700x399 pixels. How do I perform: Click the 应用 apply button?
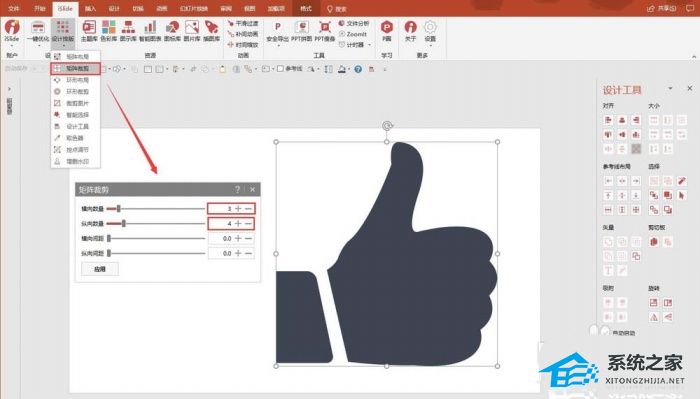pos(100,269)
